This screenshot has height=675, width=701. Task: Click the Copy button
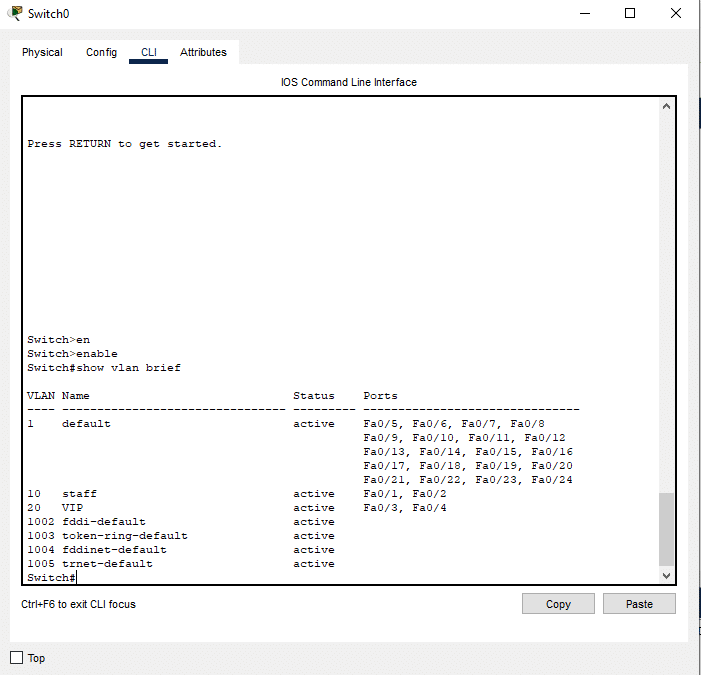558,604
